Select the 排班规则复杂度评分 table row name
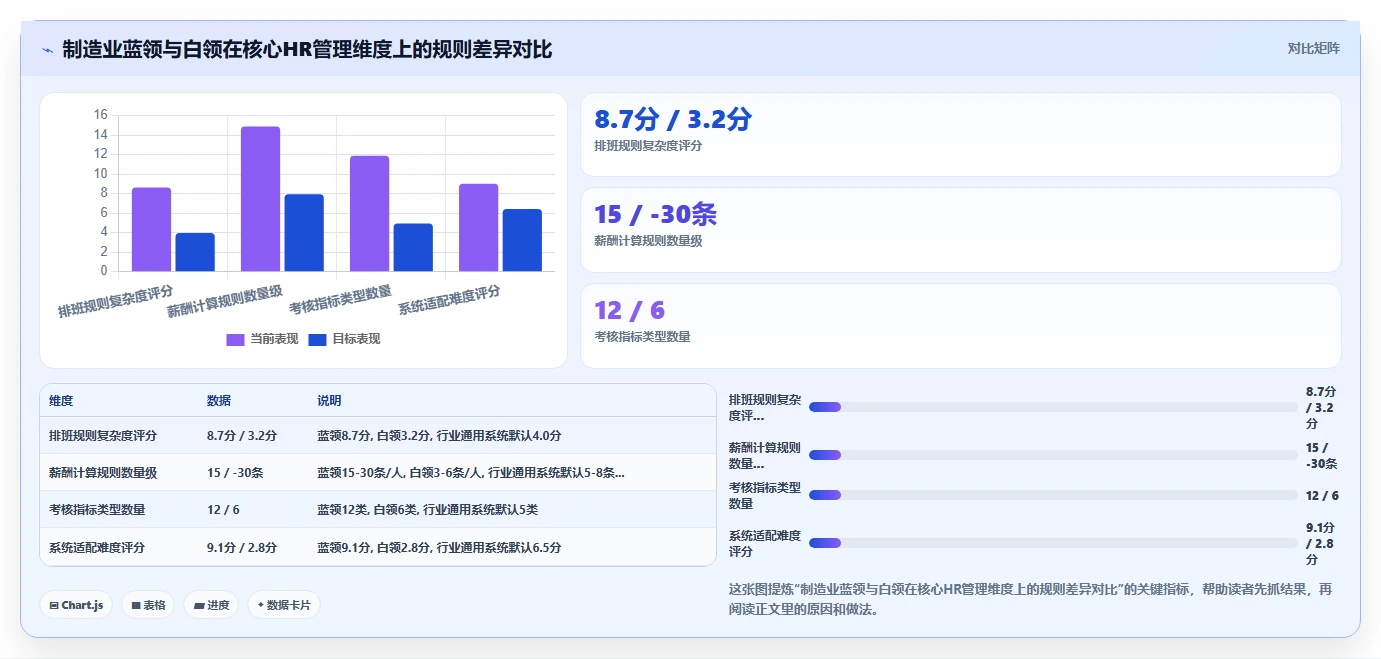This screenshot has width=1381, height=659. click(103, 436)
